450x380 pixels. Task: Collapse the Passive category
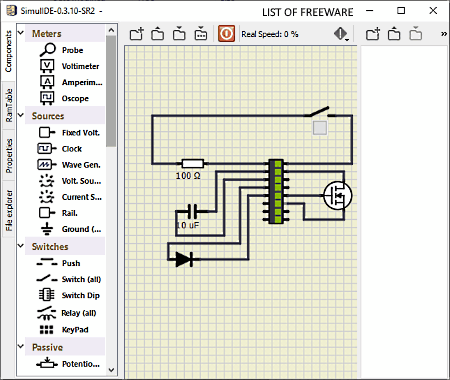[x=21, y=346]
